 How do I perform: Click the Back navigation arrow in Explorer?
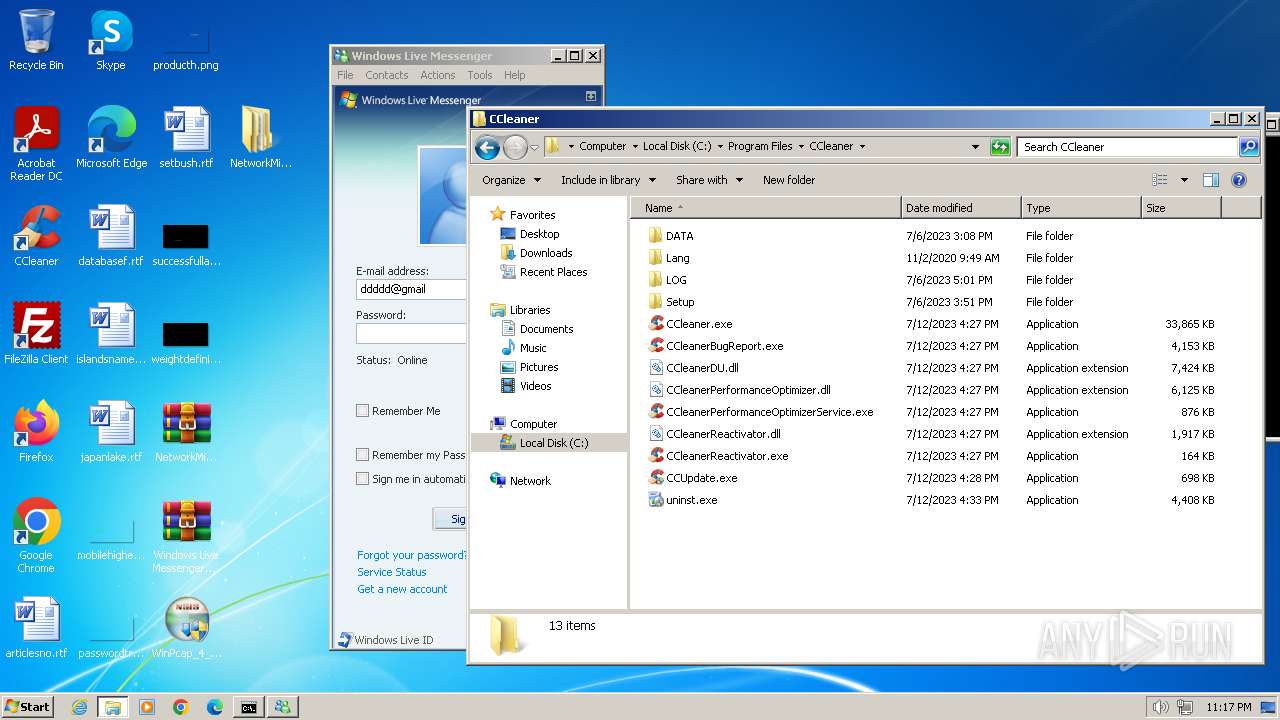(487, 147)
